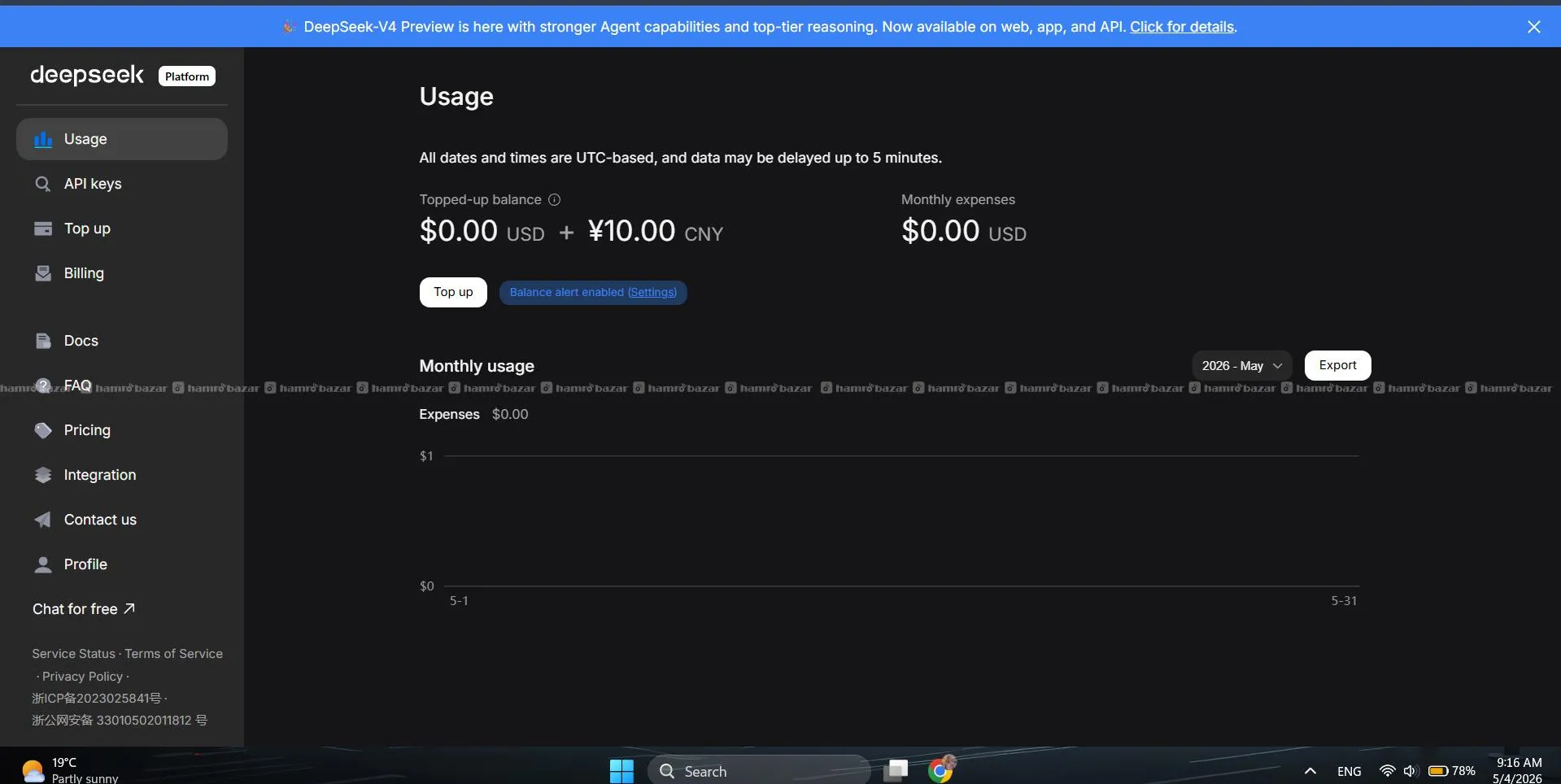
Task: Open Pricing page from sidebar
Action: click(x=122, y=430)
